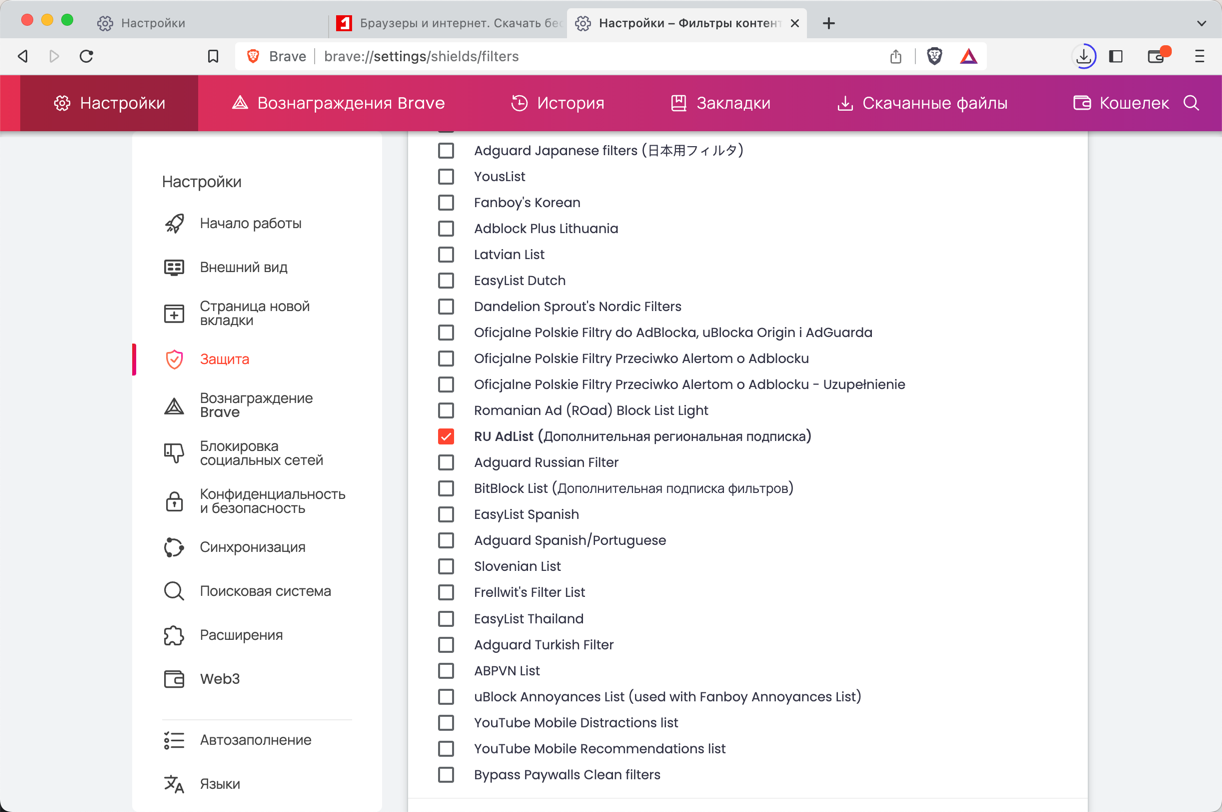
Task: Open Brave Rewards triangle icon in address bar
Action: pos(969,57)
